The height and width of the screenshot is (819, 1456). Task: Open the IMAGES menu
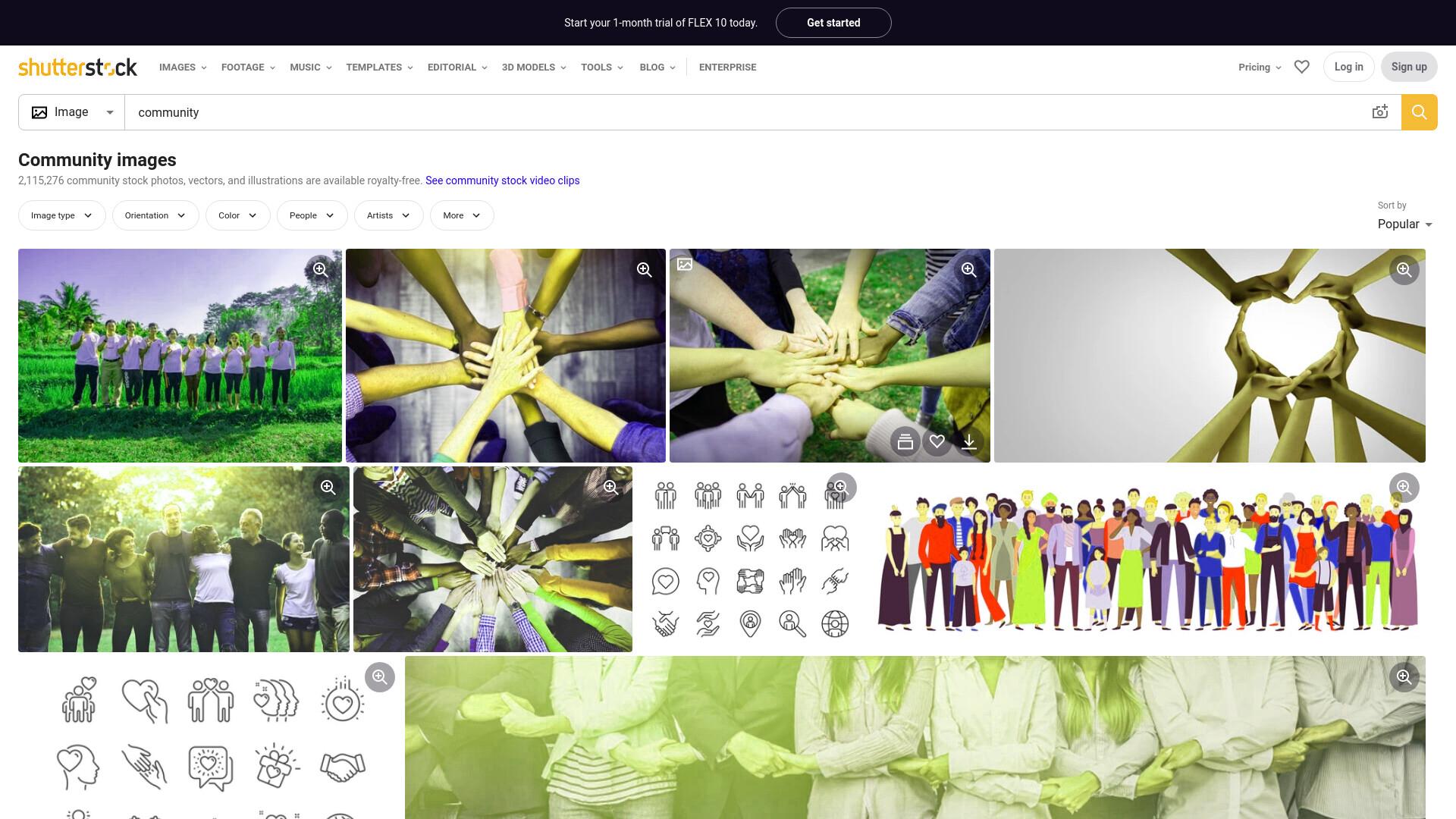[x=183, y=67]
